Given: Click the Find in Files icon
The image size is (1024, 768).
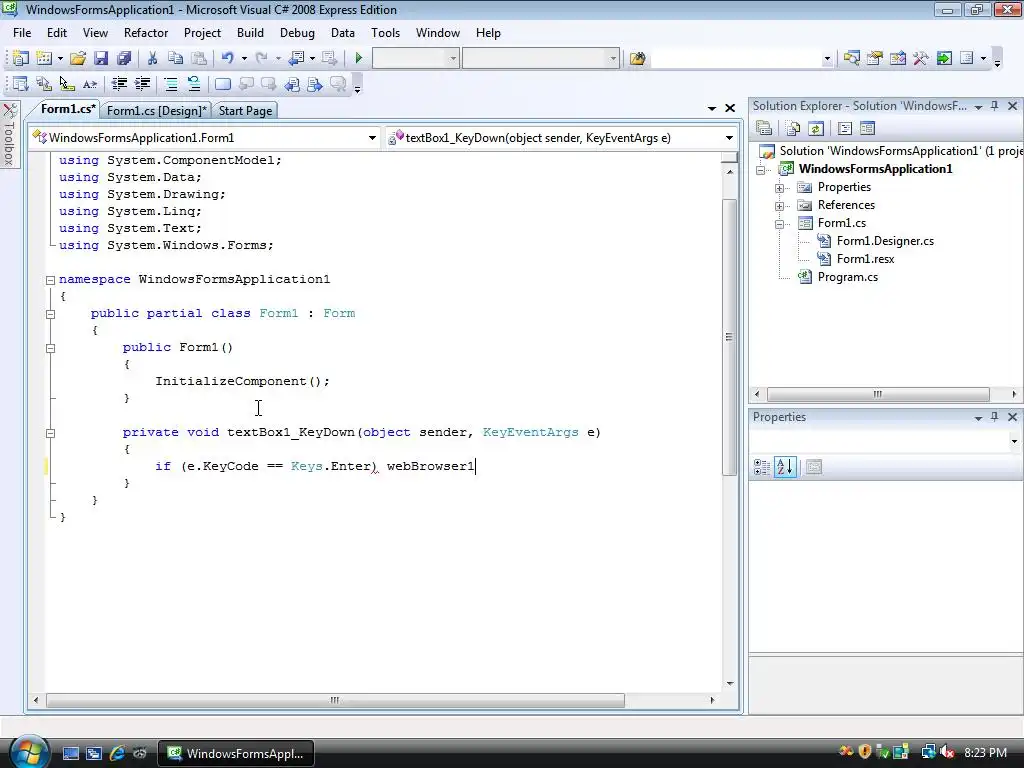Looking at the screenshot, I should click(637, 58).
